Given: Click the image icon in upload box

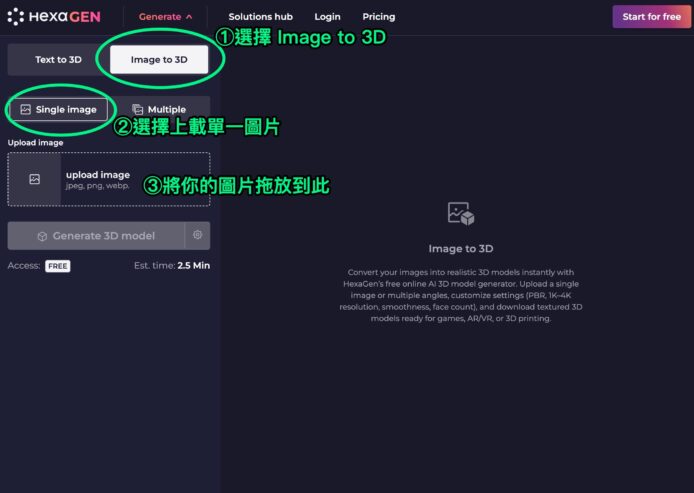Looking at the screenshot, I should (34, 179).
